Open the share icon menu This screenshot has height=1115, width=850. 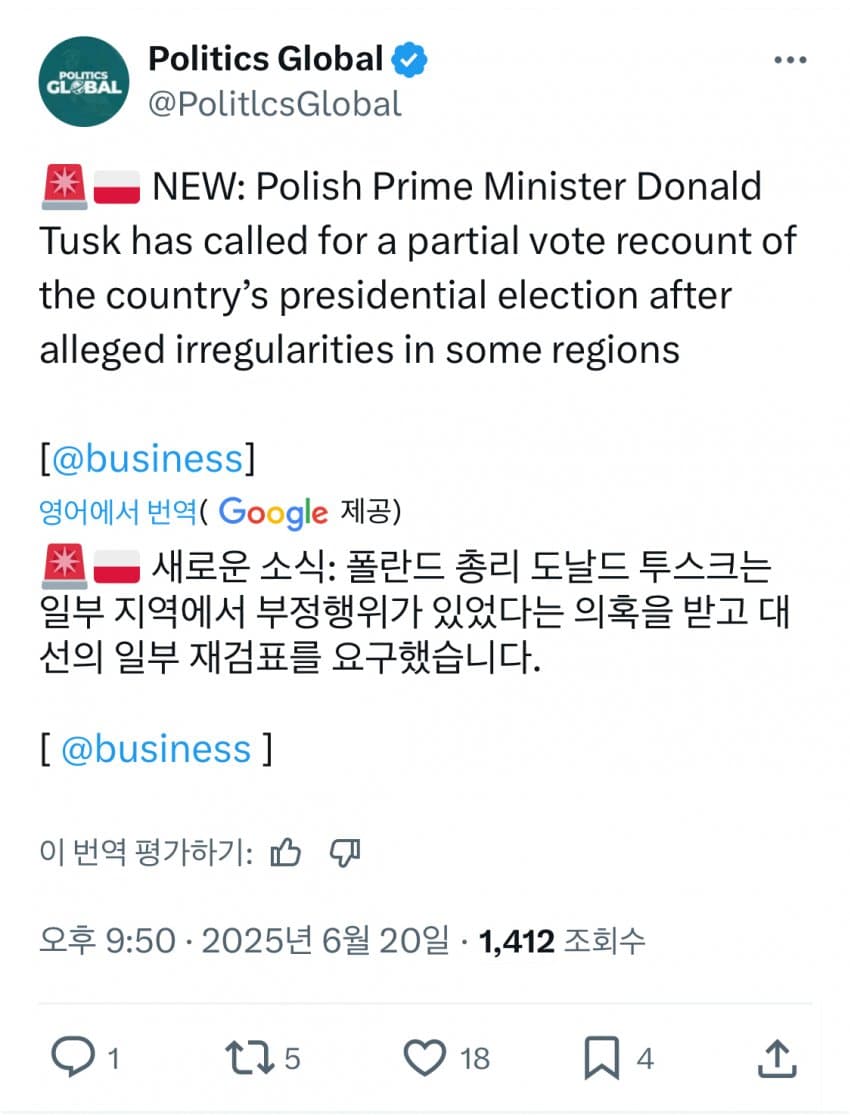coord(777,1057)
